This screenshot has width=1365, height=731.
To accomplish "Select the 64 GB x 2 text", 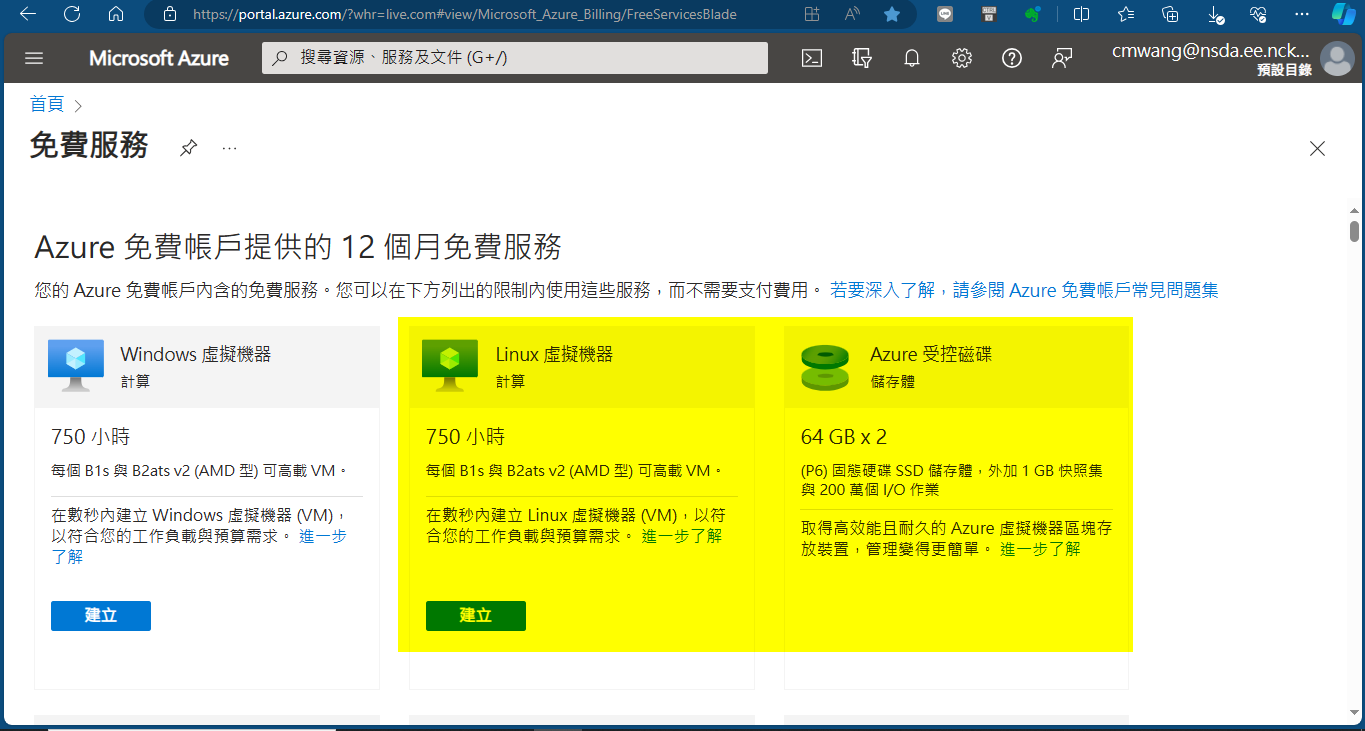I will tap(844, 437).
